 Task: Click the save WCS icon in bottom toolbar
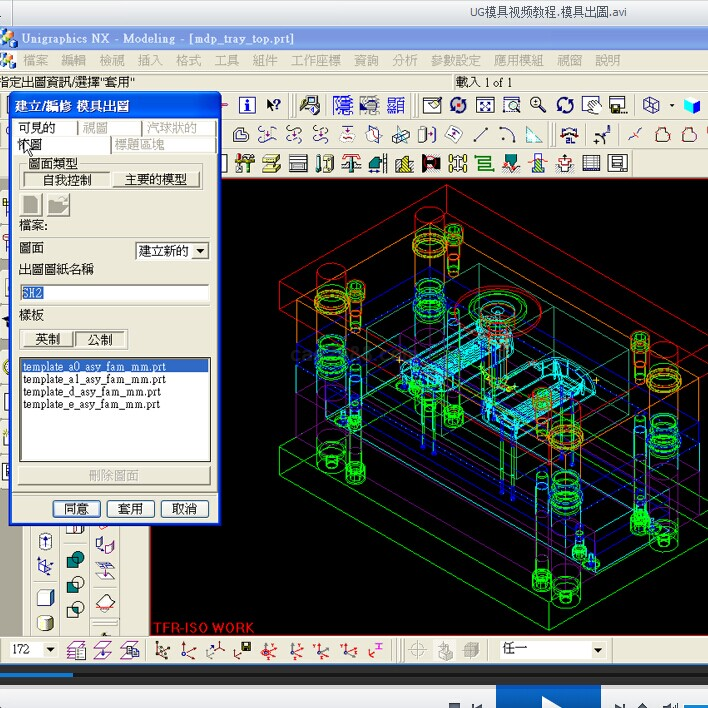click(244, 650)
